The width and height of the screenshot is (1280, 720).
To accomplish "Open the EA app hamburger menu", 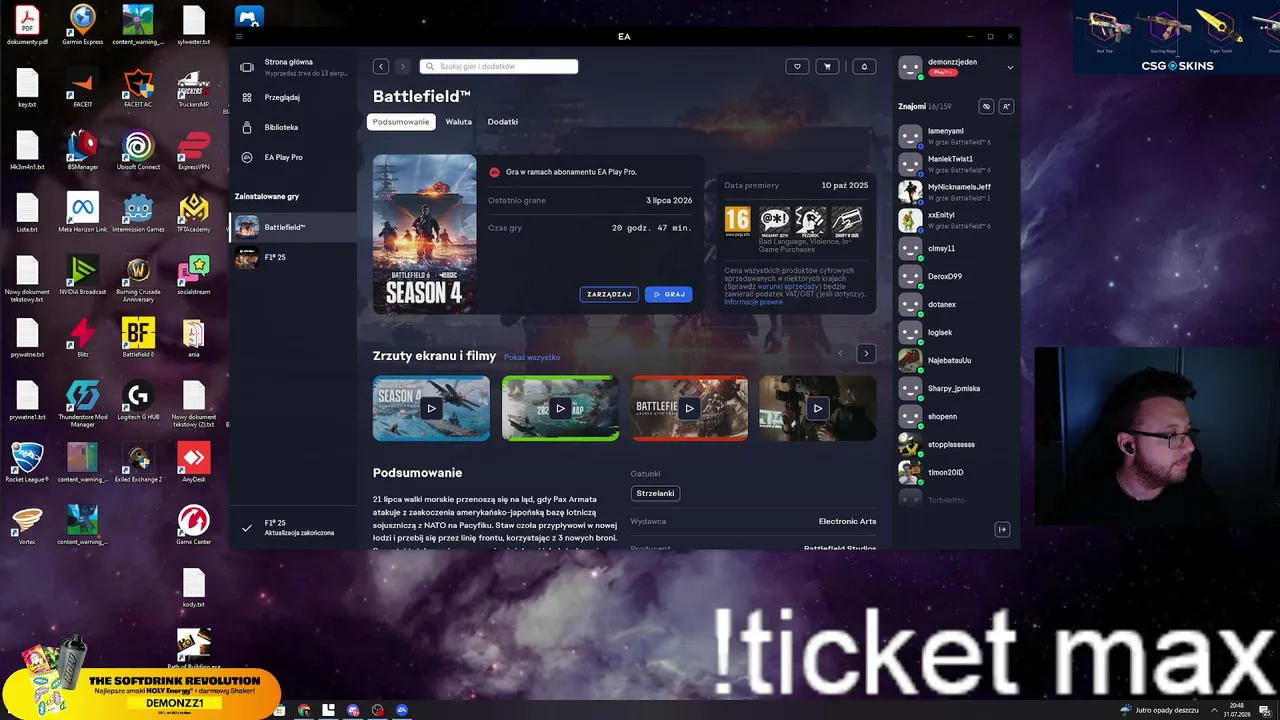I will tap(239, 37).
